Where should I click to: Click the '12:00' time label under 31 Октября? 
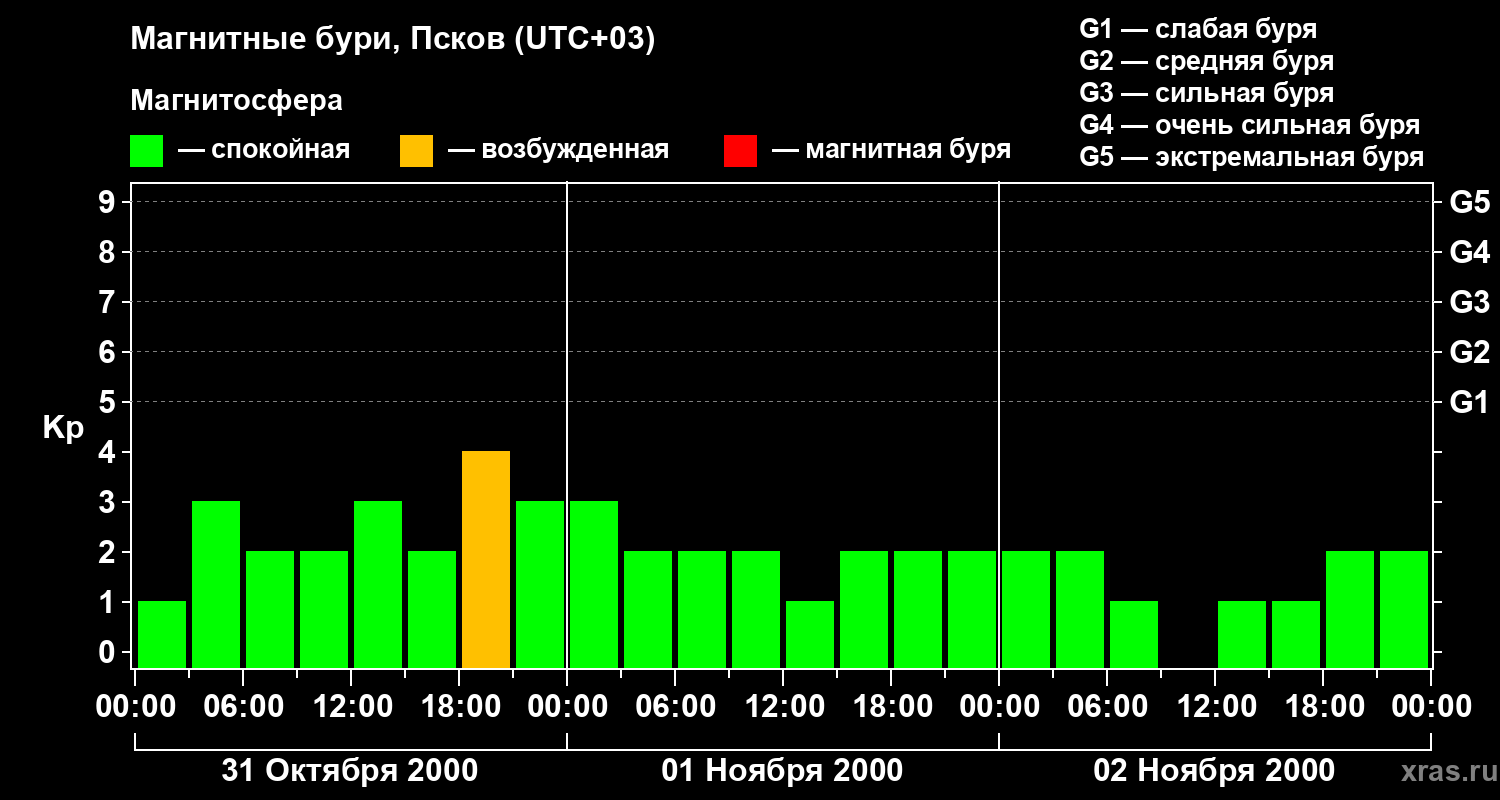(352, 706)
